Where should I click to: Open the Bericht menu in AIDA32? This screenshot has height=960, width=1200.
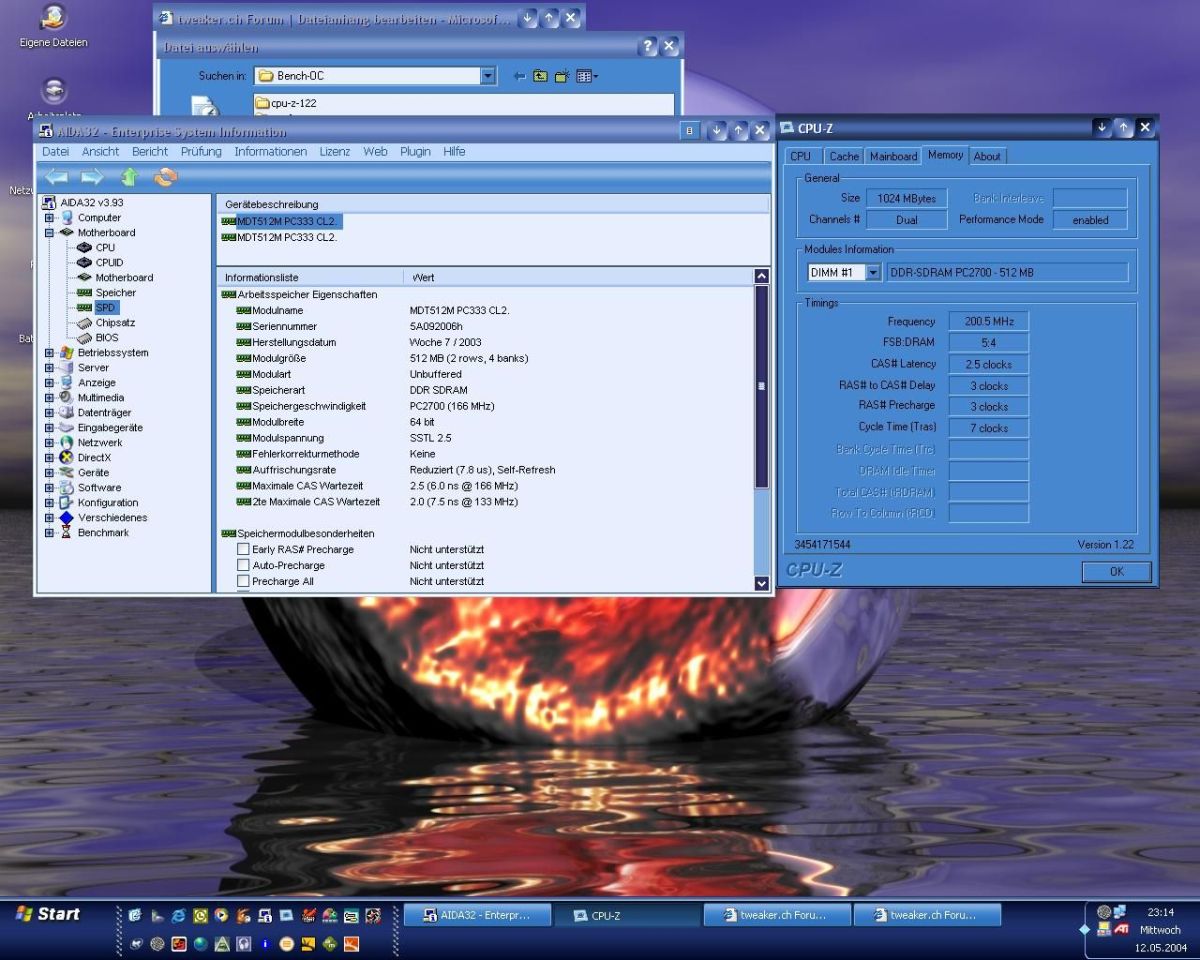[x=150, y=152]
